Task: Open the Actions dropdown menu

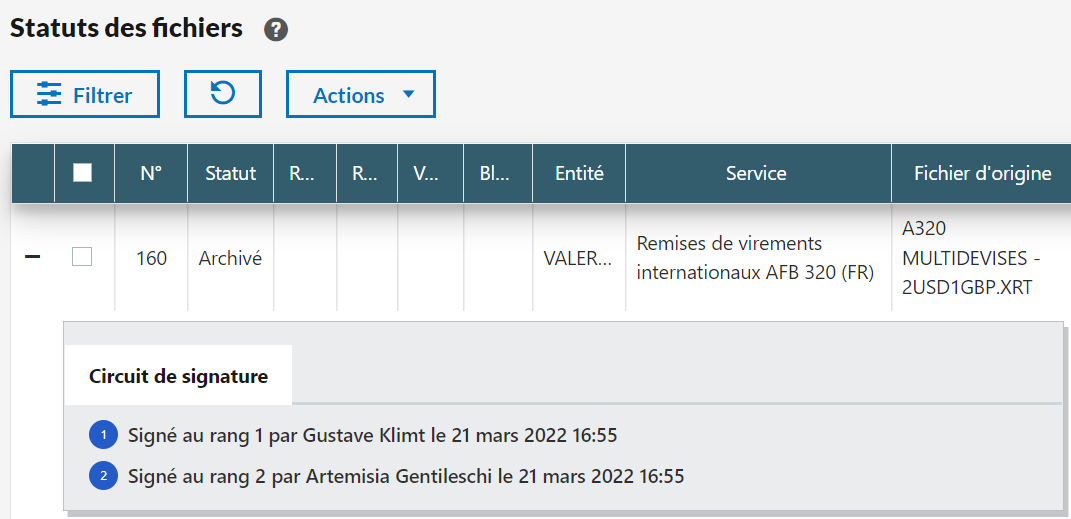Action: 360,95
